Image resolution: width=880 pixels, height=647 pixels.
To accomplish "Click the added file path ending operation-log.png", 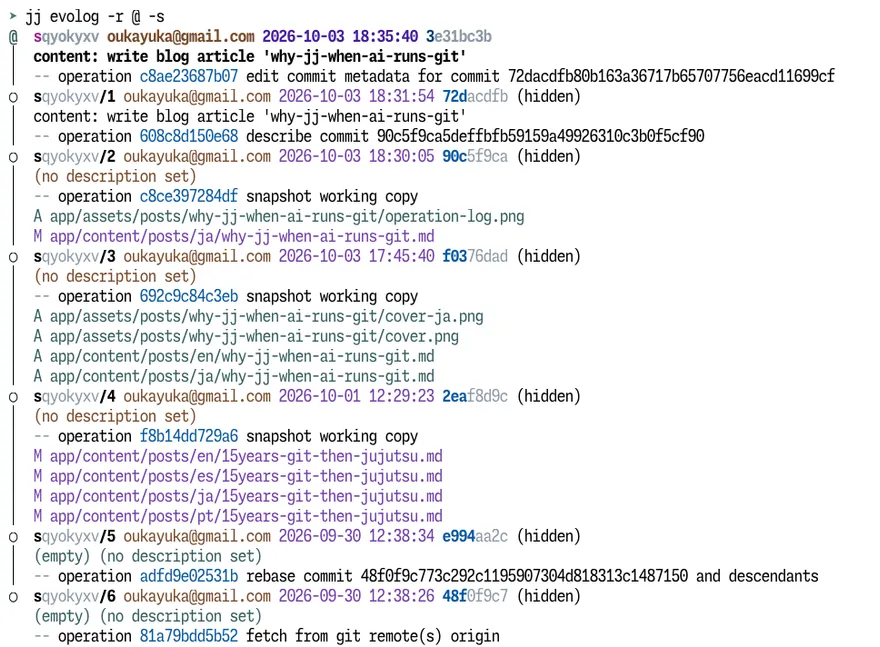I will tap(287, 217).
